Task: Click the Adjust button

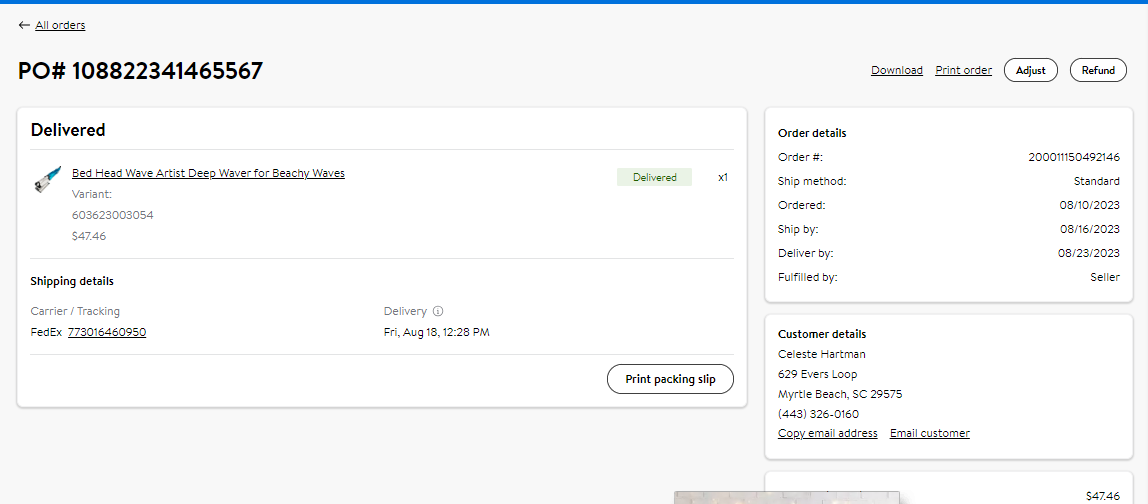Action: coord(1031,70)
